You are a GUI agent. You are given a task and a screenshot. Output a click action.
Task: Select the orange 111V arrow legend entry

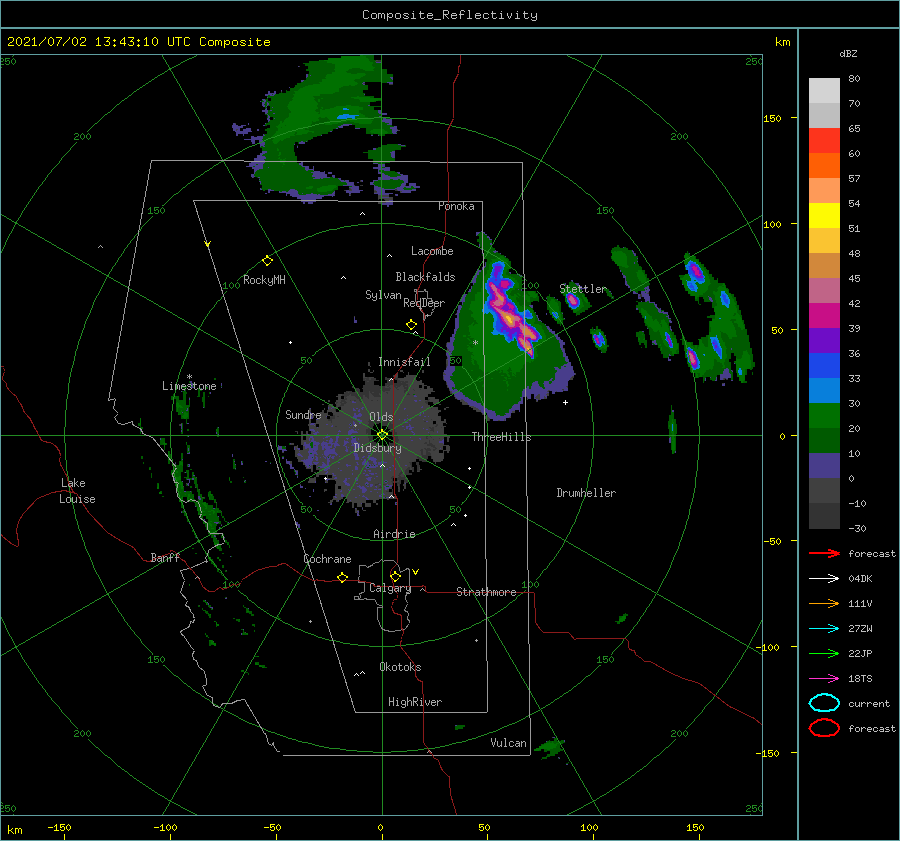824,603
